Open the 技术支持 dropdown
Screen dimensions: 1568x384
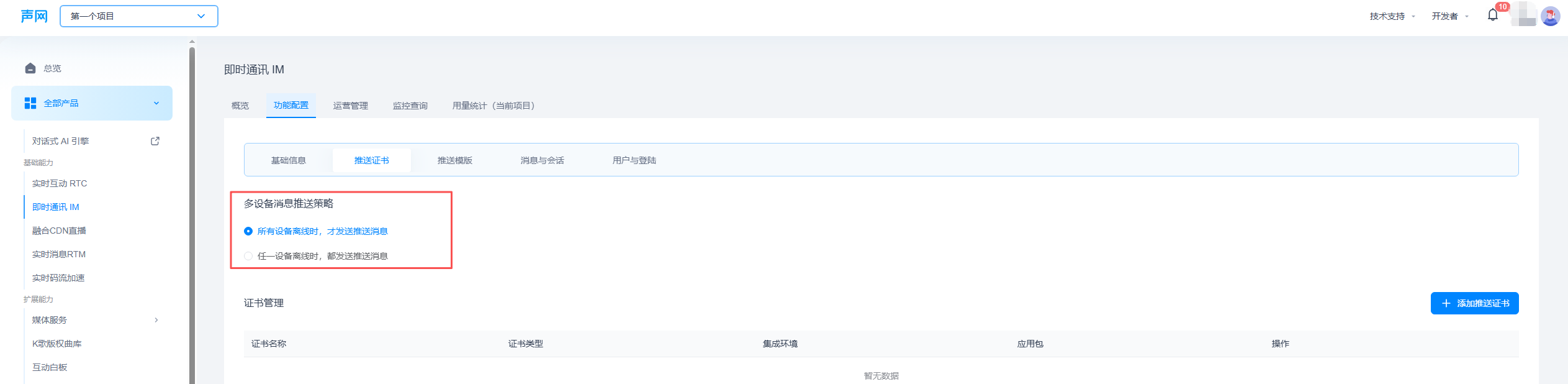tap(1392, 16)
